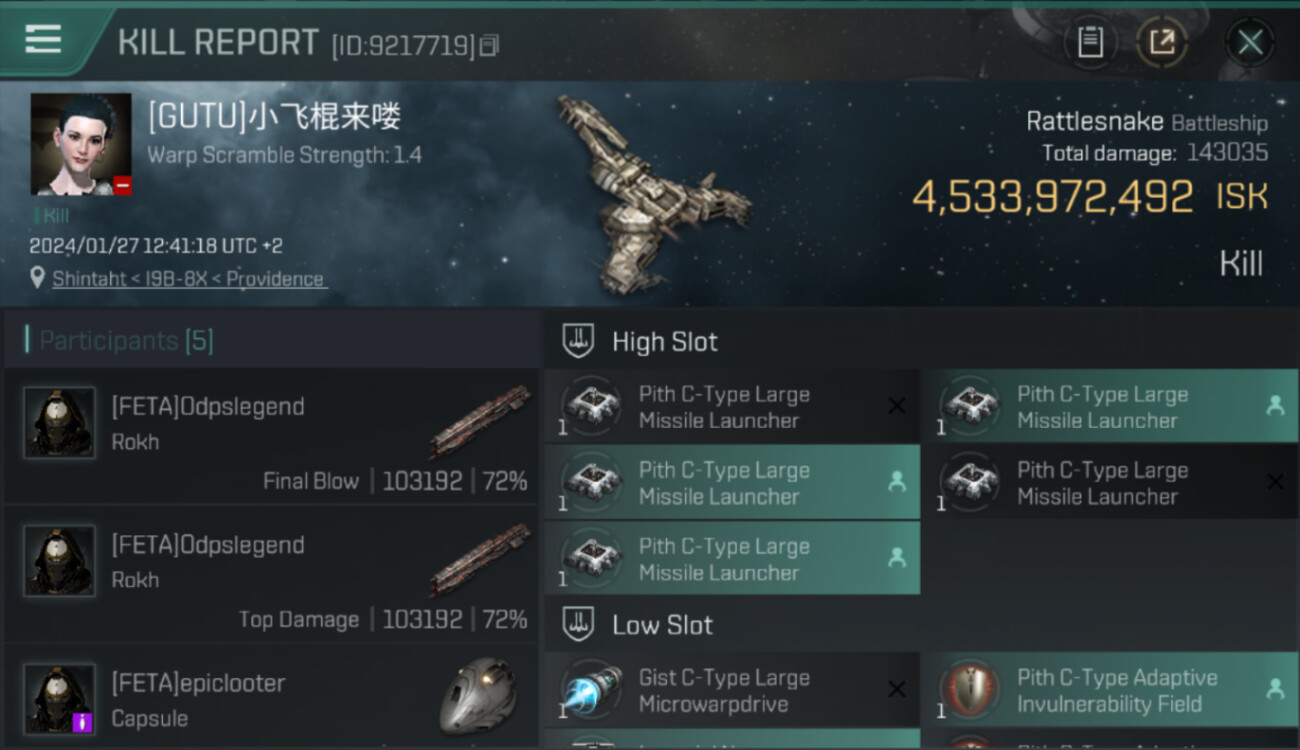Screen dimensions: 1300x750
Task: Click the Low Slot section icon
Action: point(579,625)
